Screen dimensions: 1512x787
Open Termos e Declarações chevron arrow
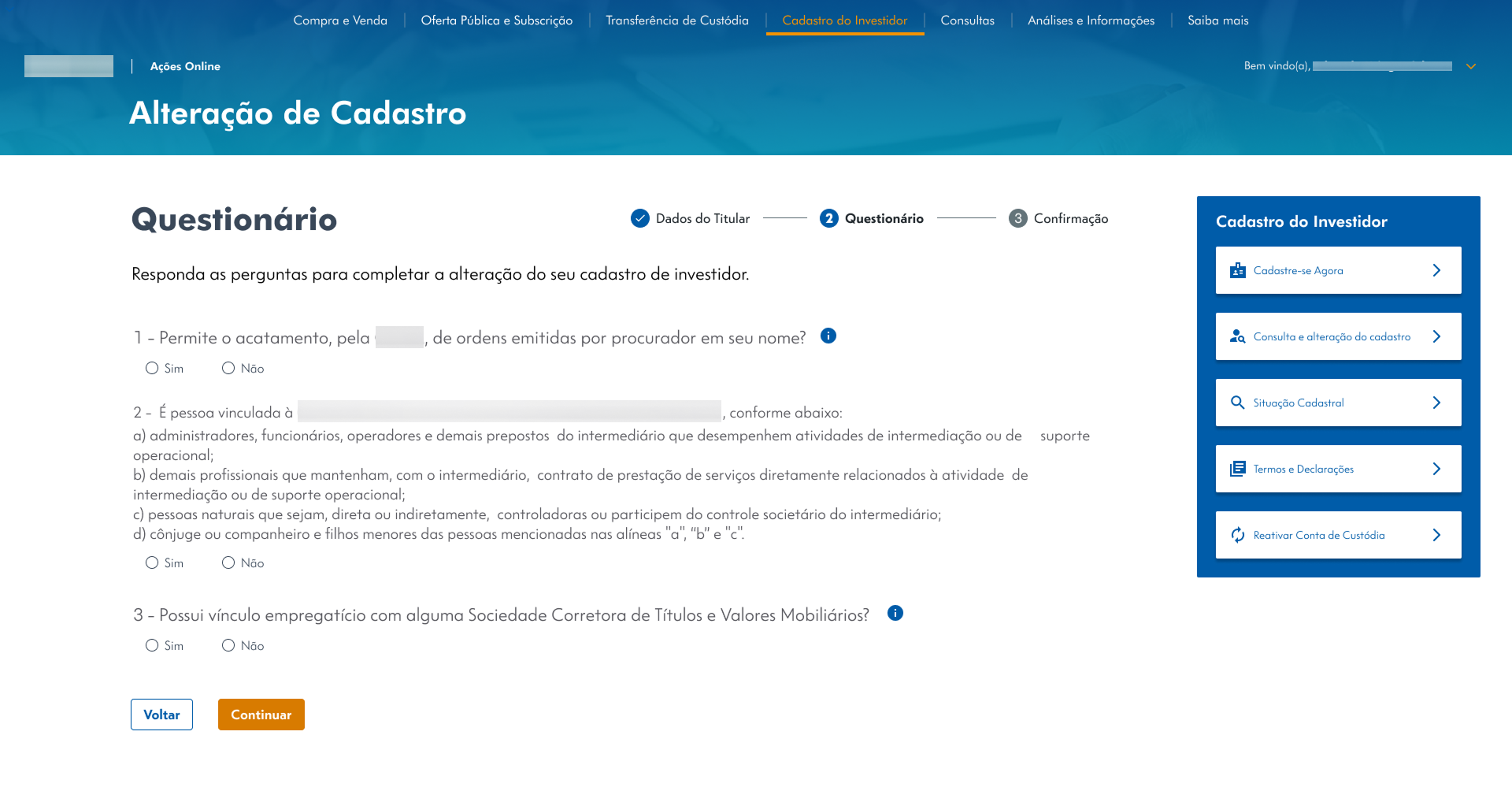1436,469
